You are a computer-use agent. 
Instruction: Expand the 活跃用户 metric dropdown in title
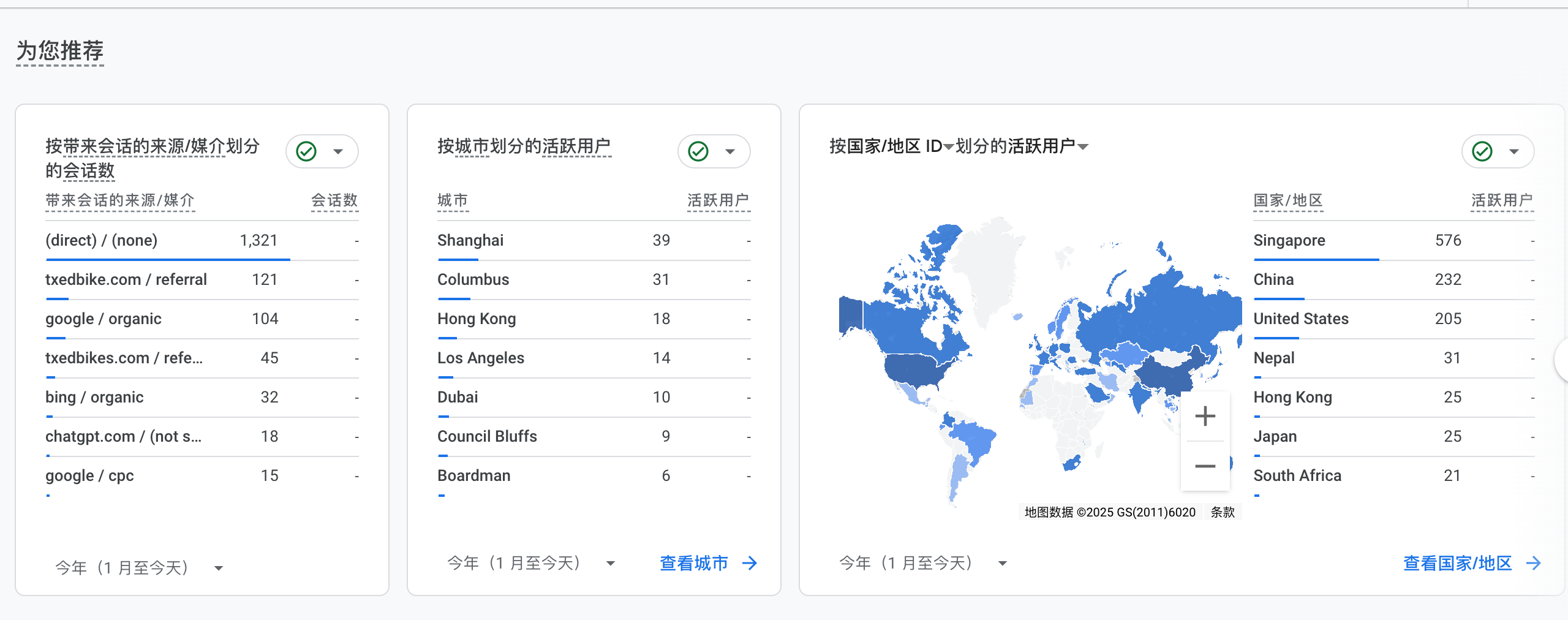pos(1083,147)
